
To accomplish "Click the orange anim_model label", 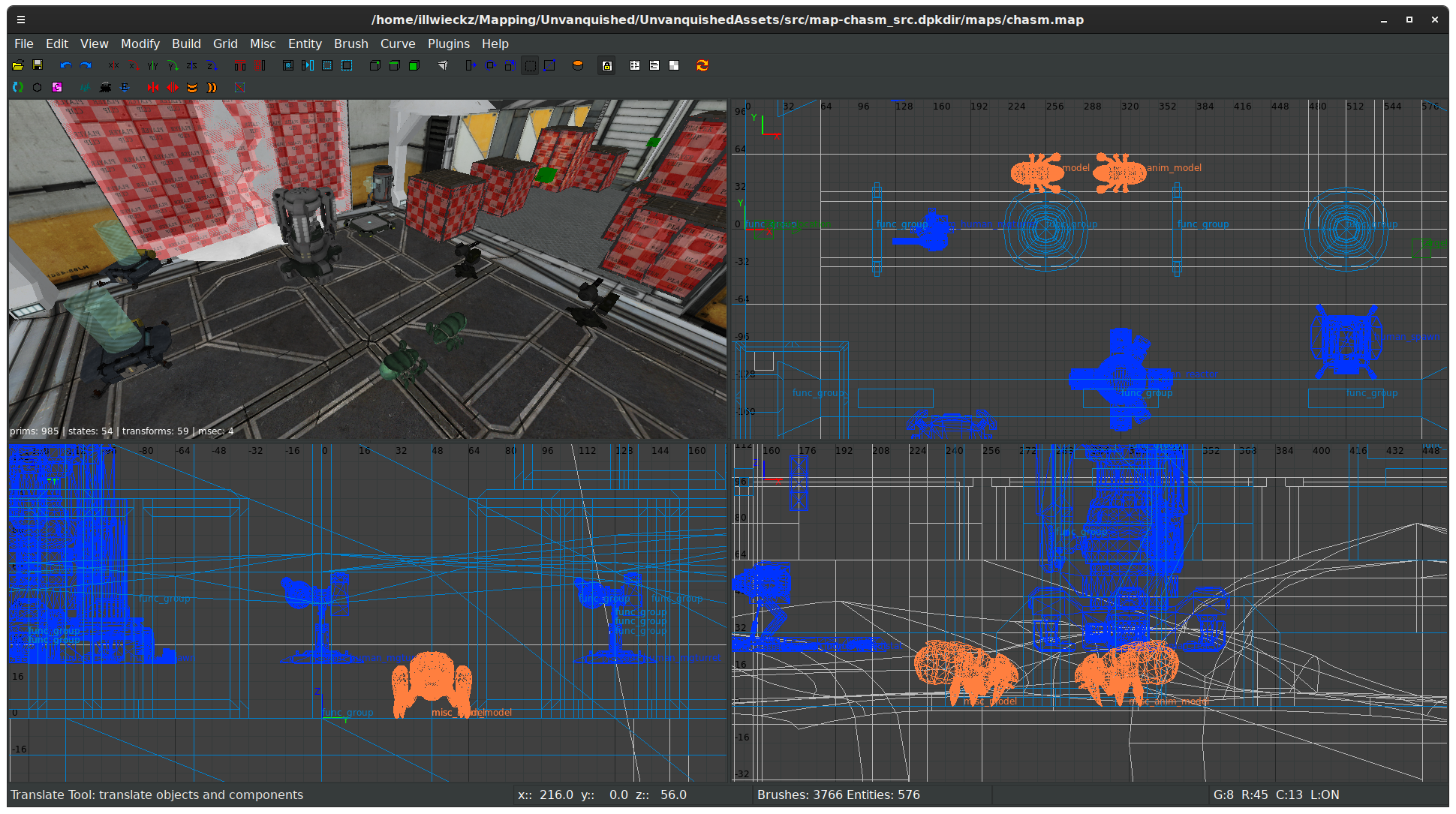I will 1174,167.
